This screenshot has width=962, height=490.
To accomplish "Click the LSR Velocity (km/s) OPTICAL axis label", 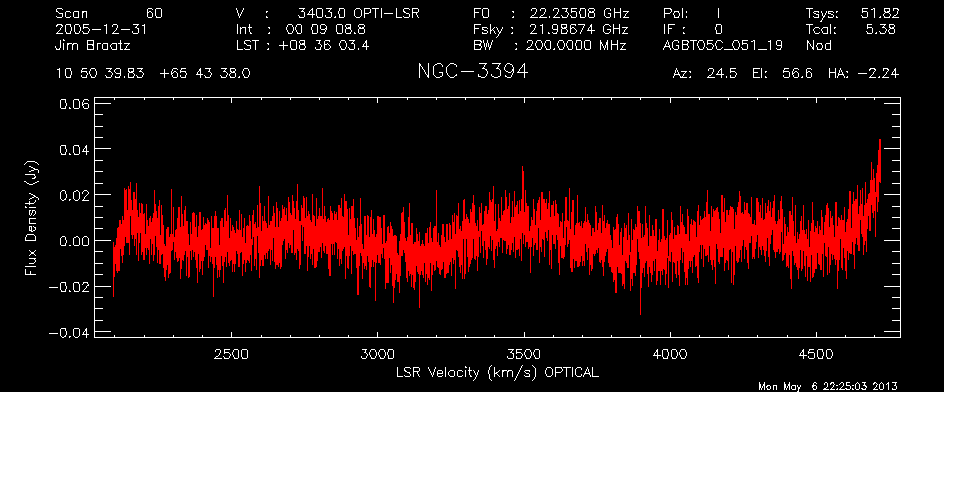I will point(497,372).
